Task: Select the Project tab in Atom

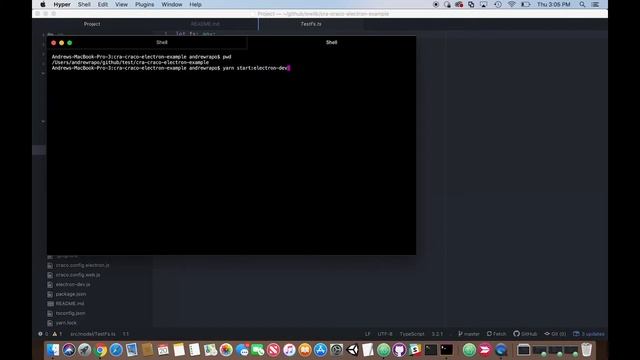Action: (92, 24)
